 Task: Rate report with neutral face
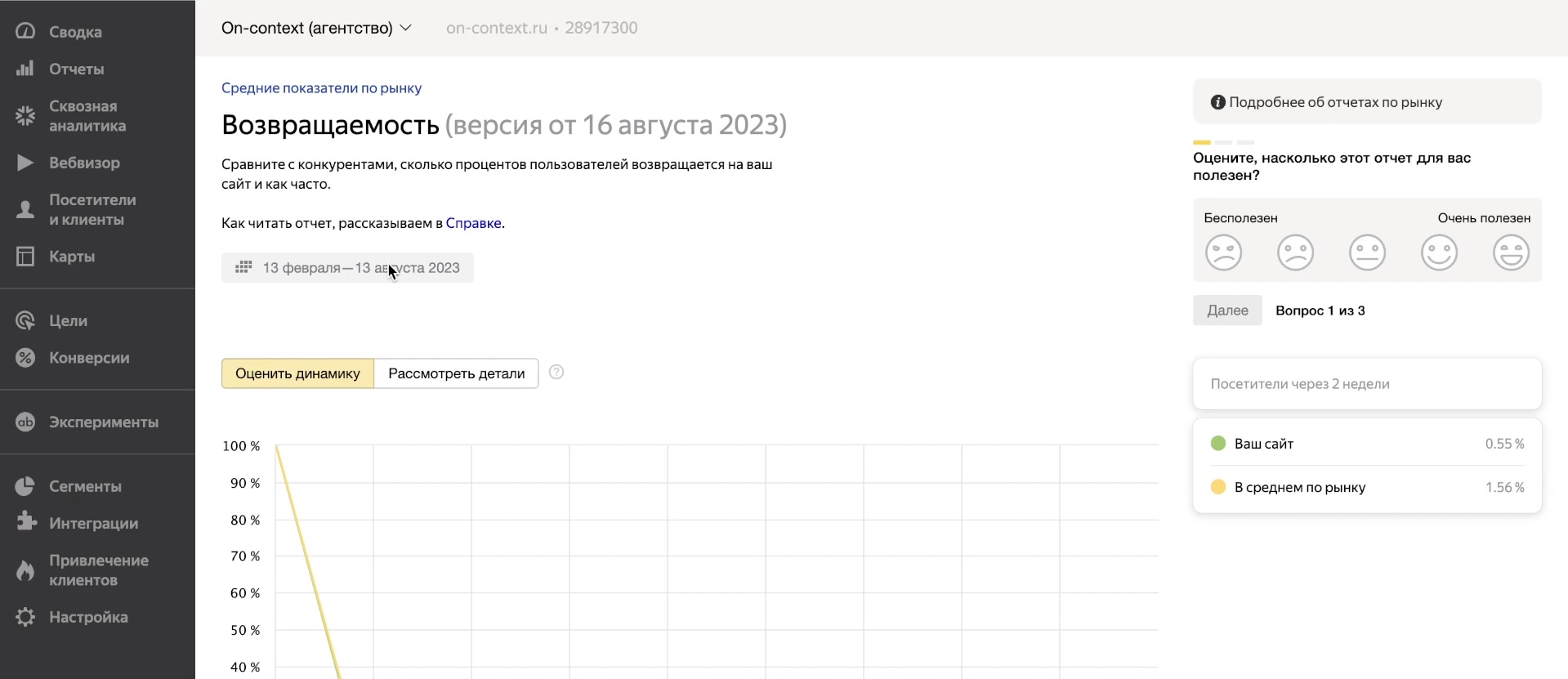tap(1367, 252)
